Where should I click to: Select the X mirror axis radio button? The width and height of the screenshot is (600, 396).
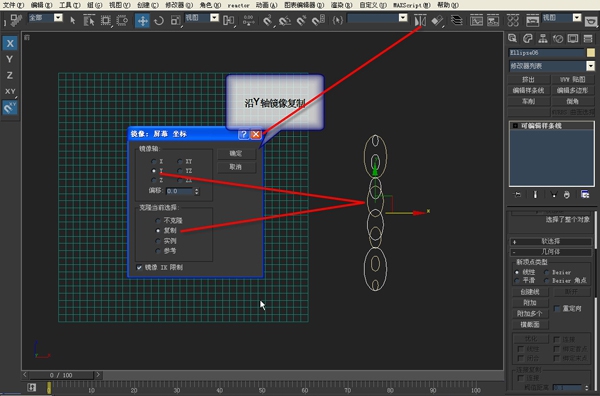(x=154, y=161)
